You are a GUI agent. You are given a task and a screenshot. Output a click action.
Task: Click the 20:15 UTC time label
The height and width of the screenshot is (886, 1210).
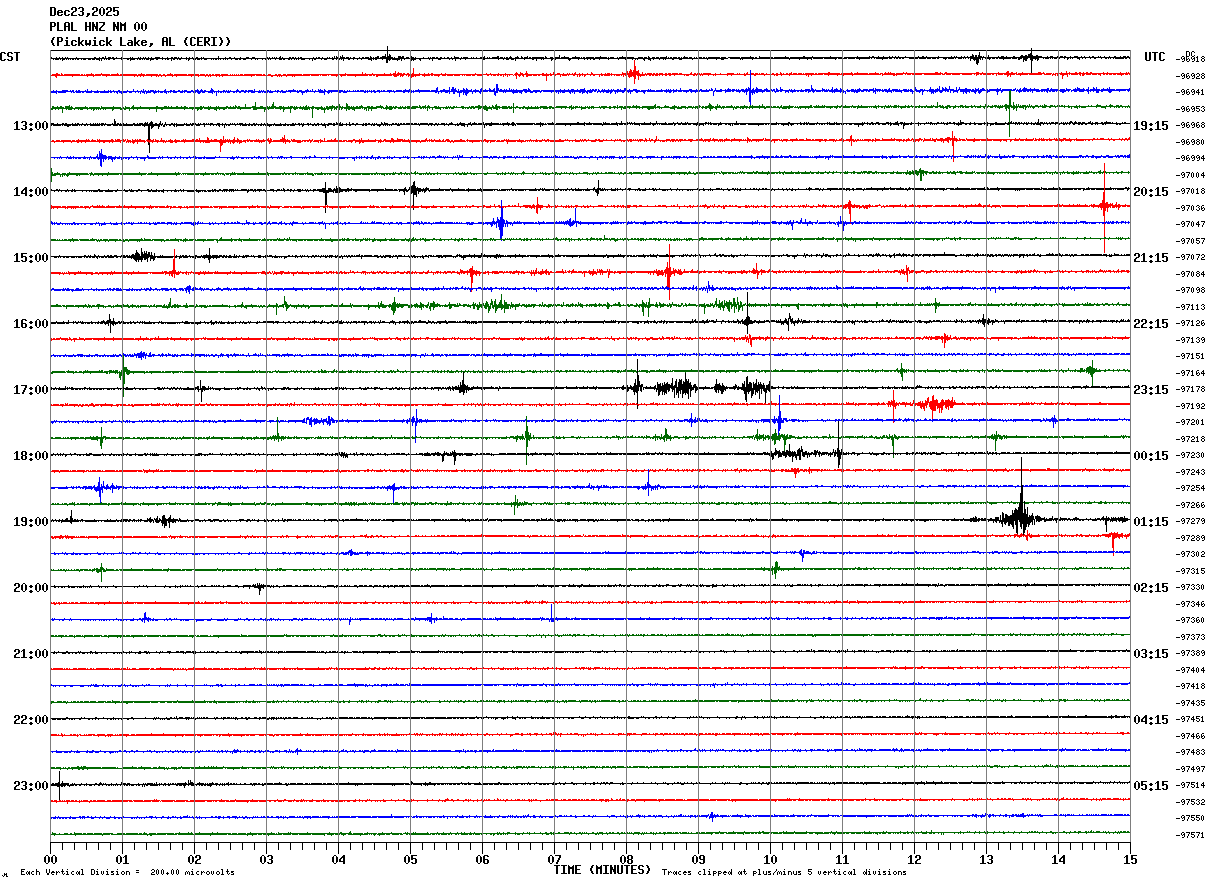pyautogui.click(x=1151, y=192)
